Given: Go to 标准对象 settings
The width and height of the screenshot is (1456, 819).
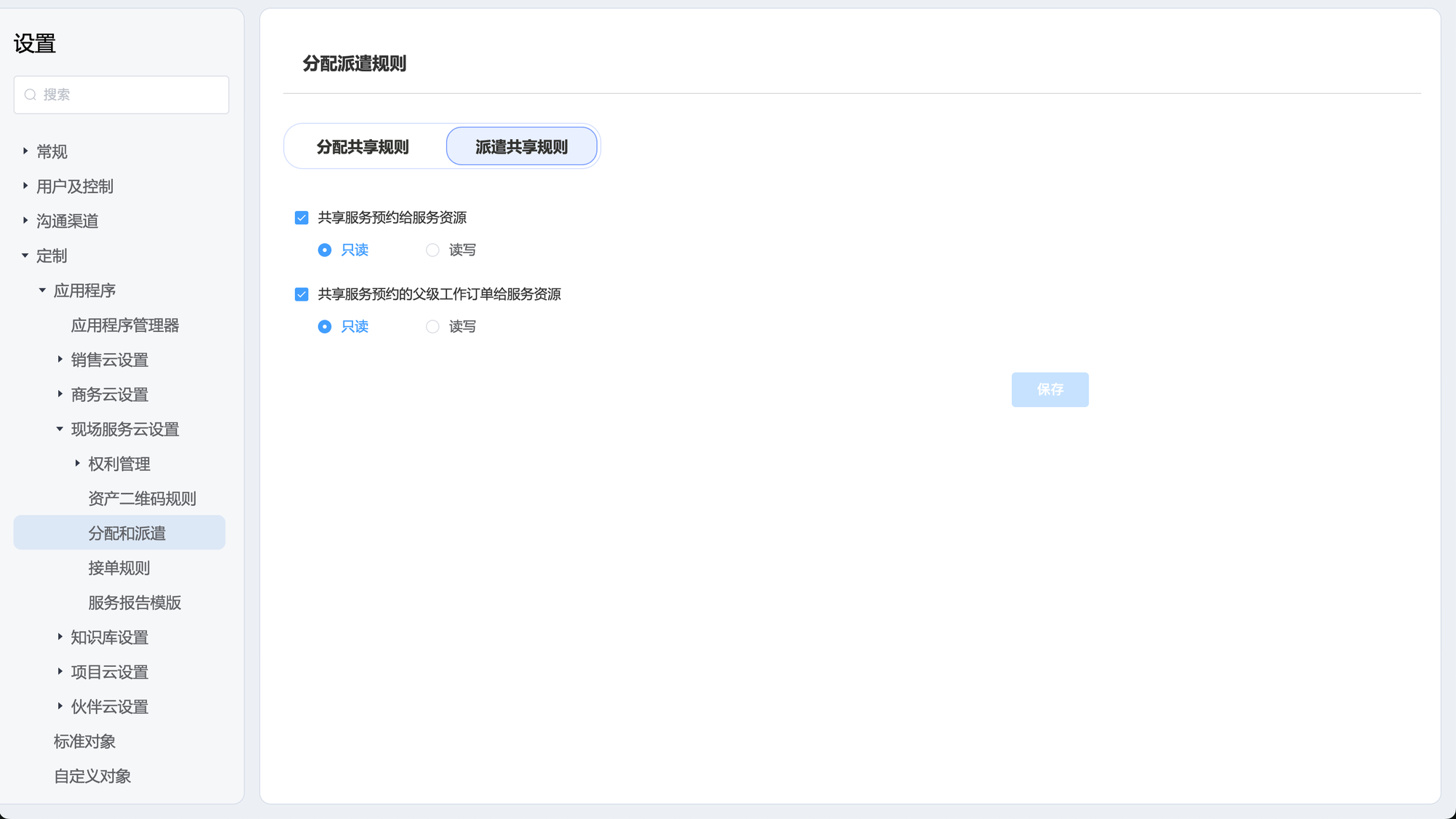Looking at the screenshot, I should [x=84, y=741].
